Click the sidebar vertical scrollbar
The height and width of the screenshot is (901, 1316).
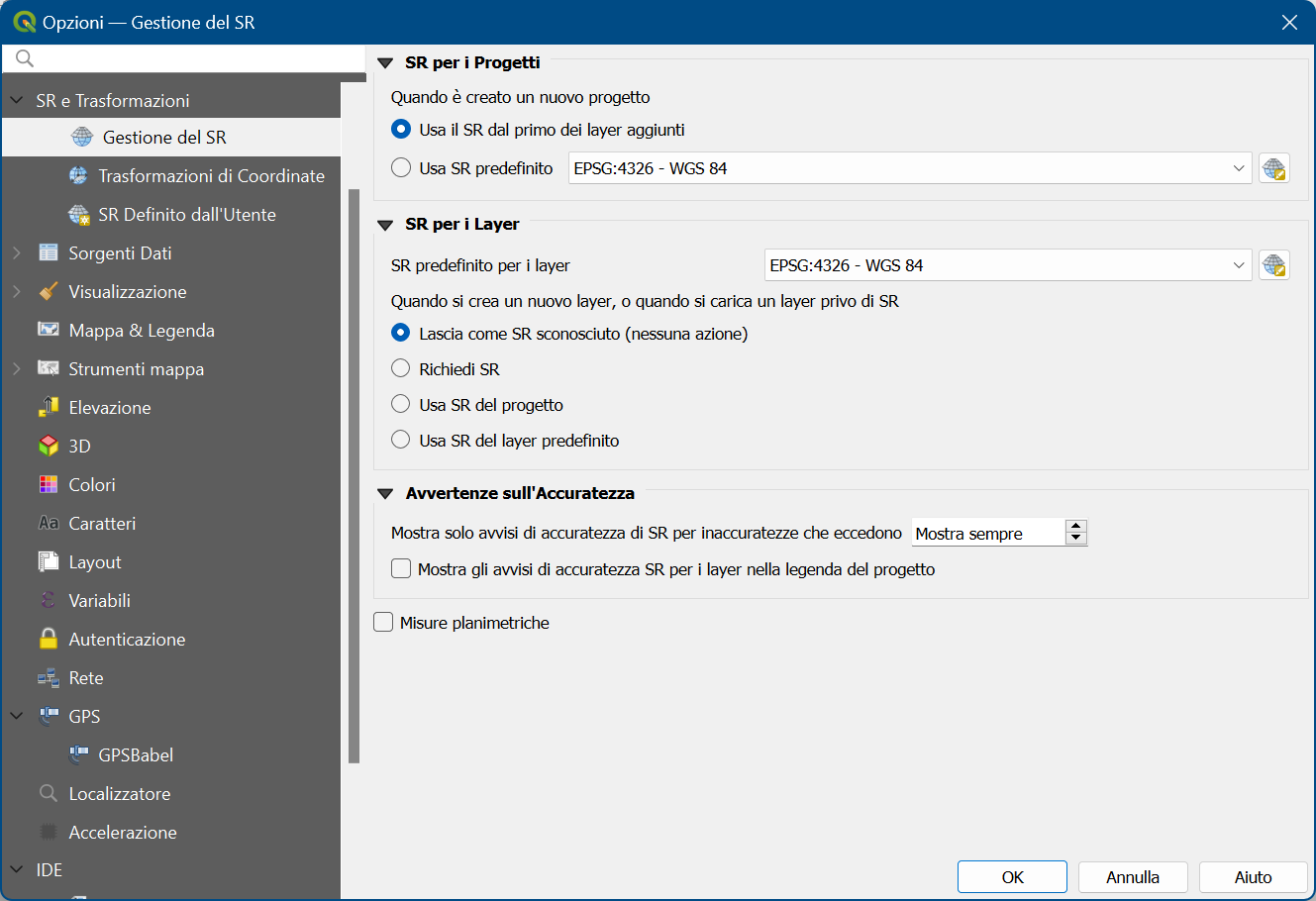[x=354, y=475]
